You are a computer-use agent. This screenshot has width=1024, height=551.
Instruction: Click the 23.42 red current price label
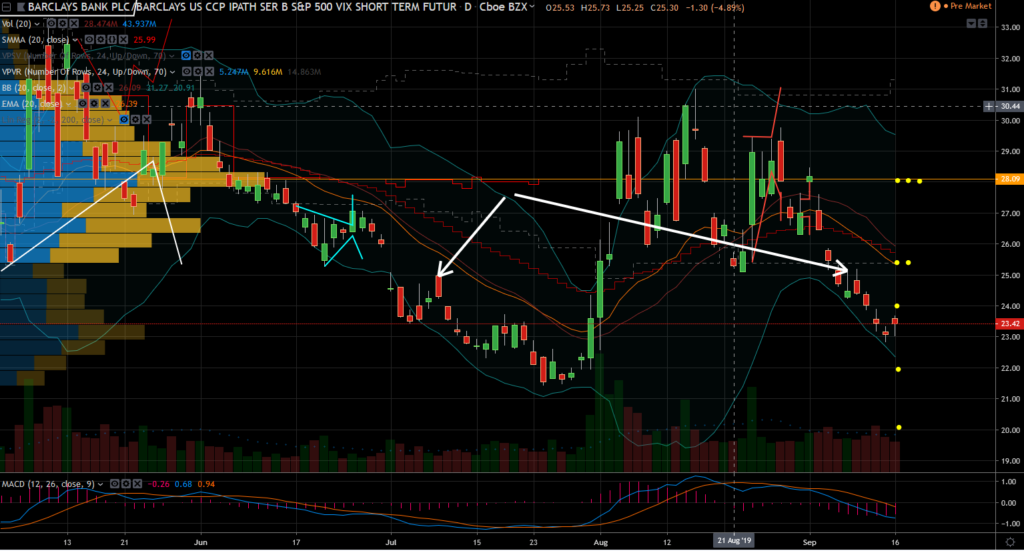1010,323
